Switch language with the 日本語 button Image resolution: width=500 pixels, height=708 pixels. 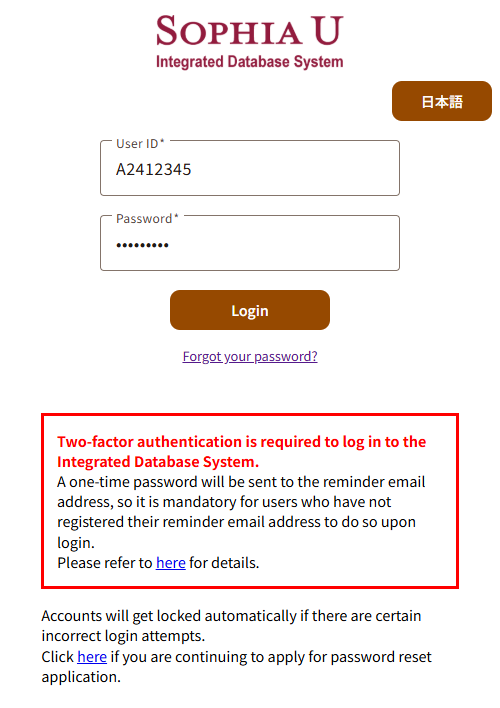(442, 101)
